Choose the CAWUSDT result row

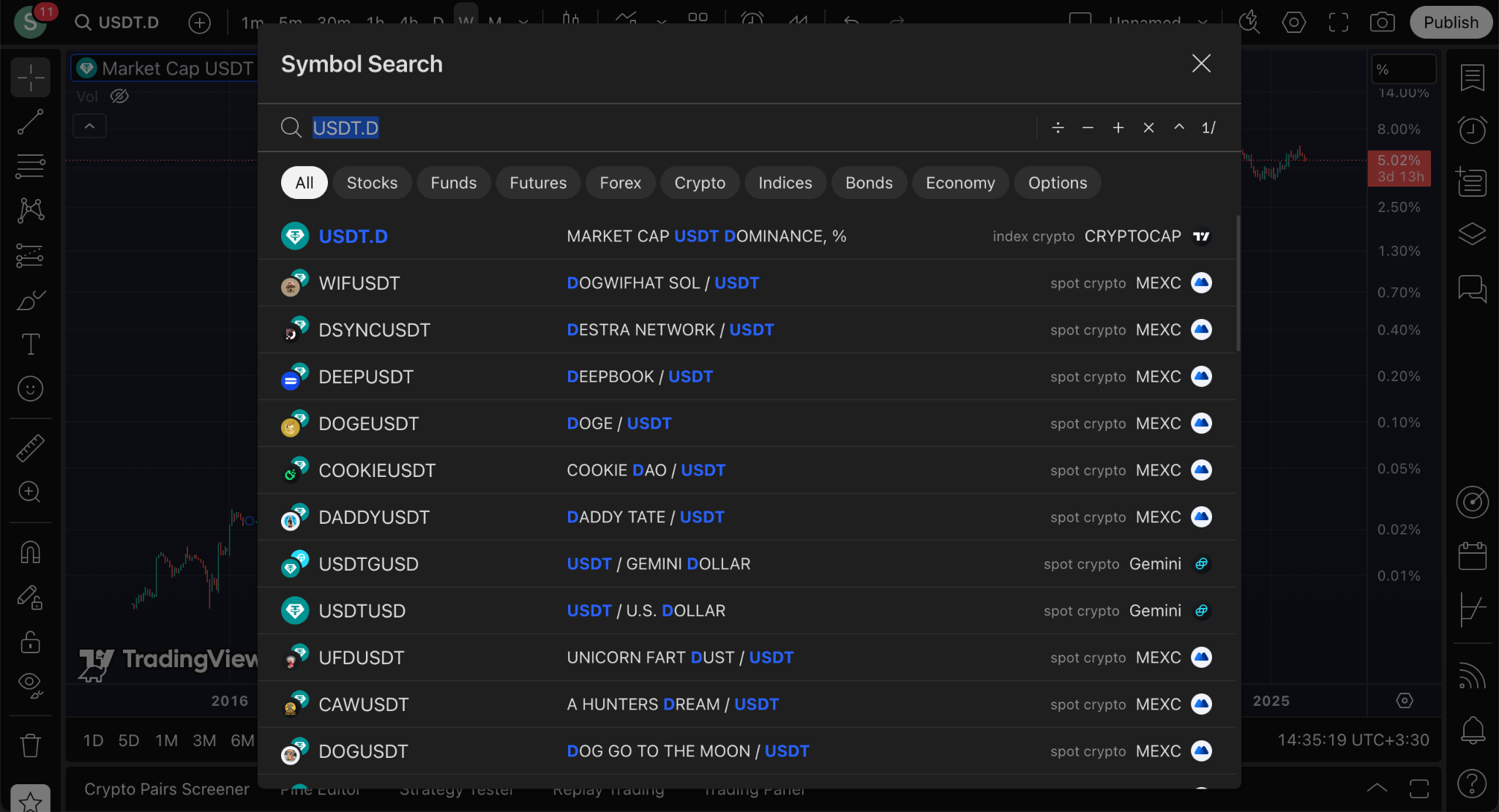coord(747,704)
